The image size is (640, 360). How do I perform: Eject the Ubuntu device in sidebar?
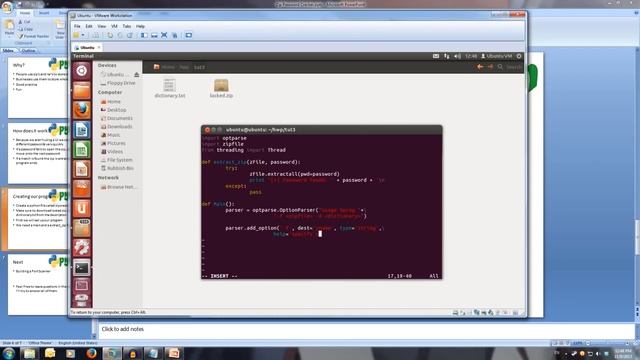(x=136, y=75)
